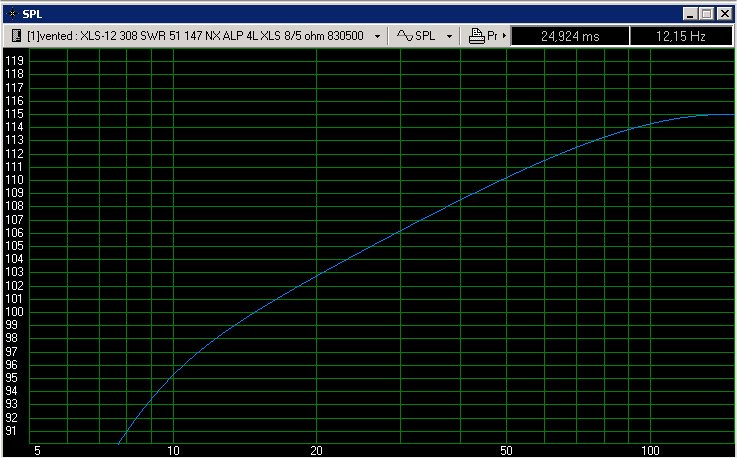This screenshot has height=458, width=737.
Task: Click the 95 dB axis label
Action: point(11,378)
